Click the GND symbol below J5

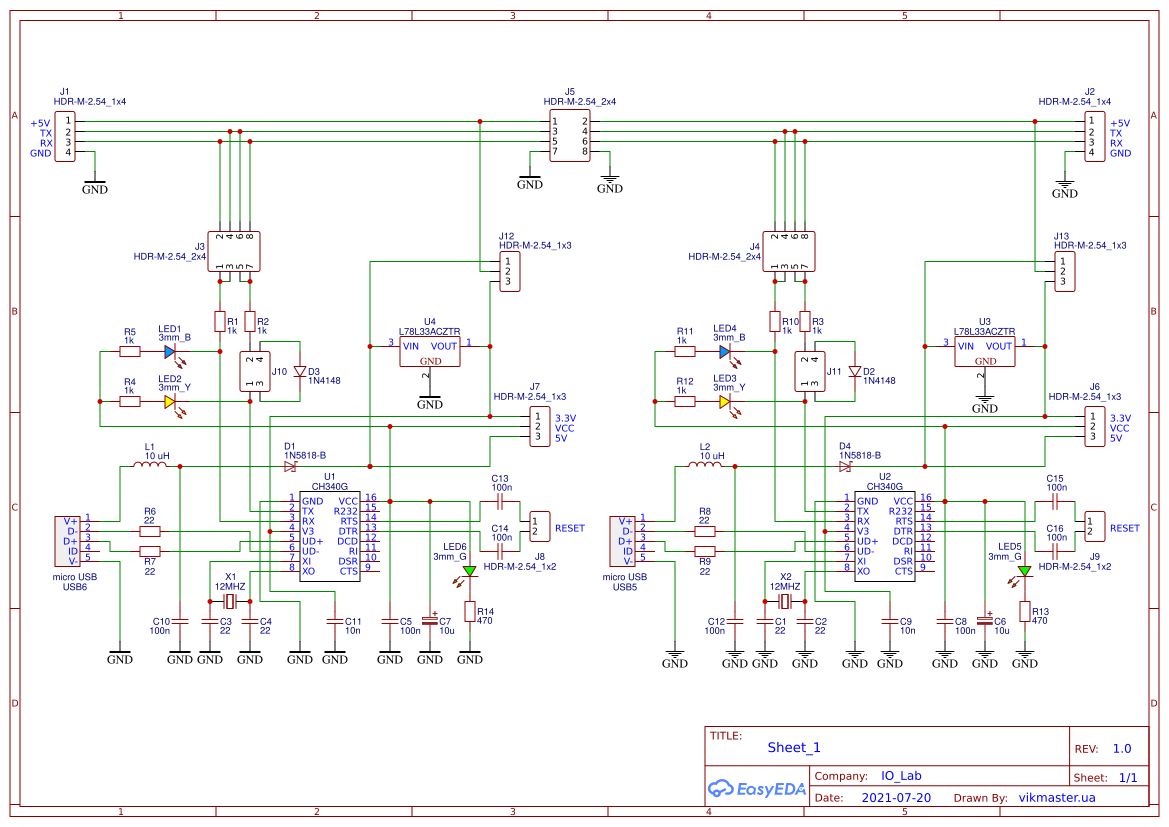(x=530, y=179)
